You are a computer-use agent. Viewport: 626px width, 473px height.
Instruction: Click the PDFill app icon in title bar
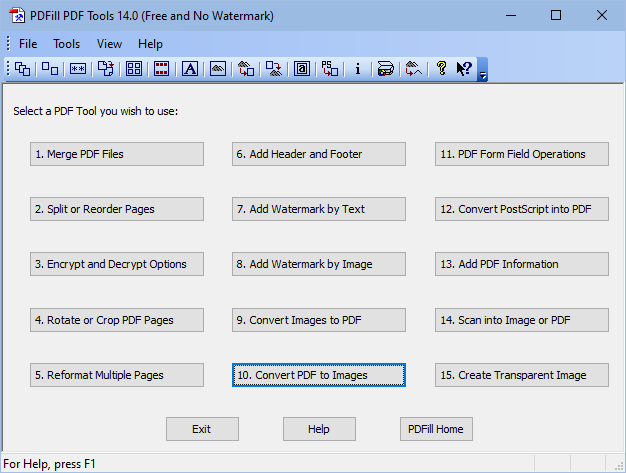(x=17, y=16)
